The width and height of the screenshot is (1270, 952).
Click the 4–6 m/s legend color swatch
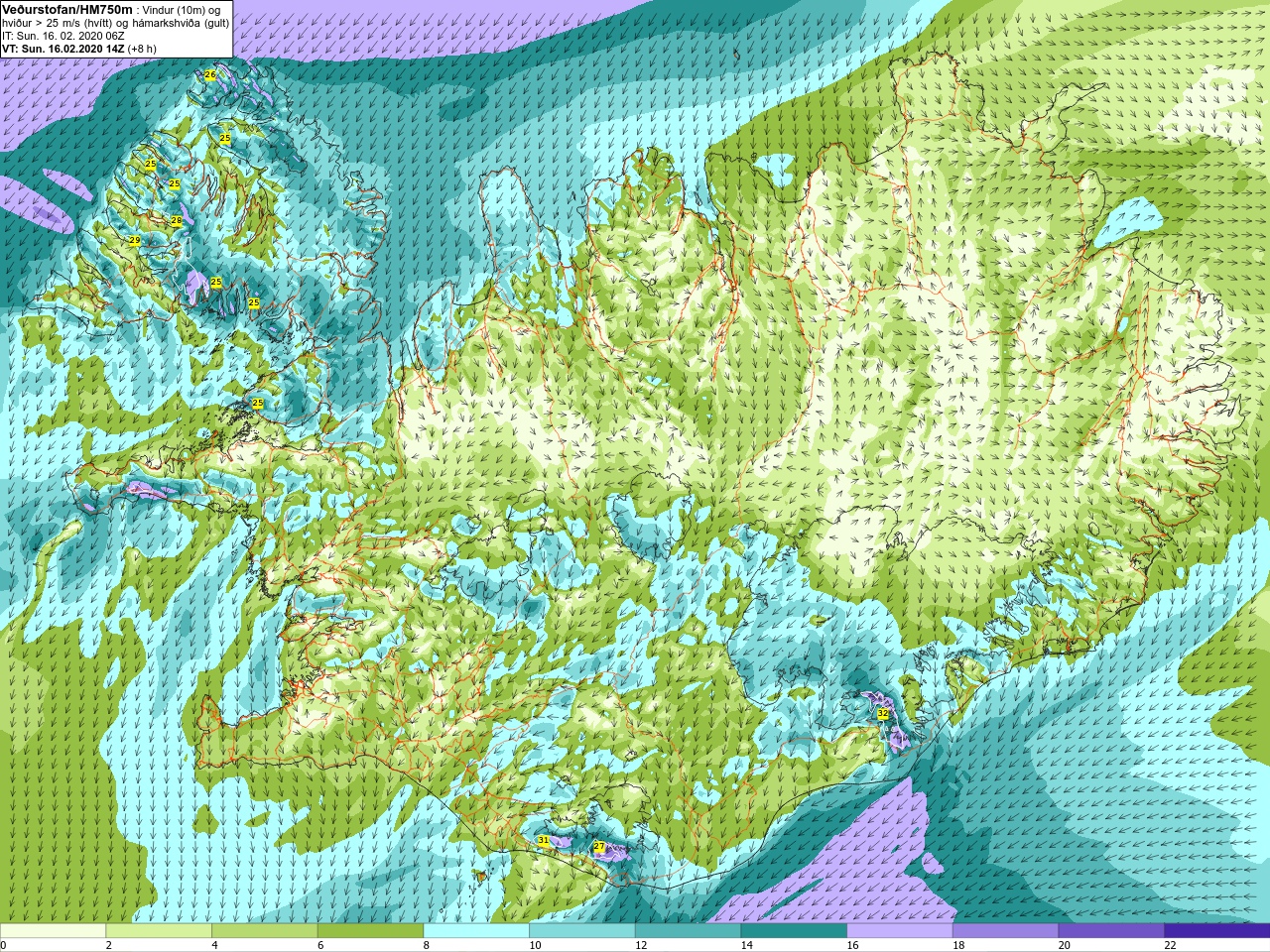pos(264,931)
